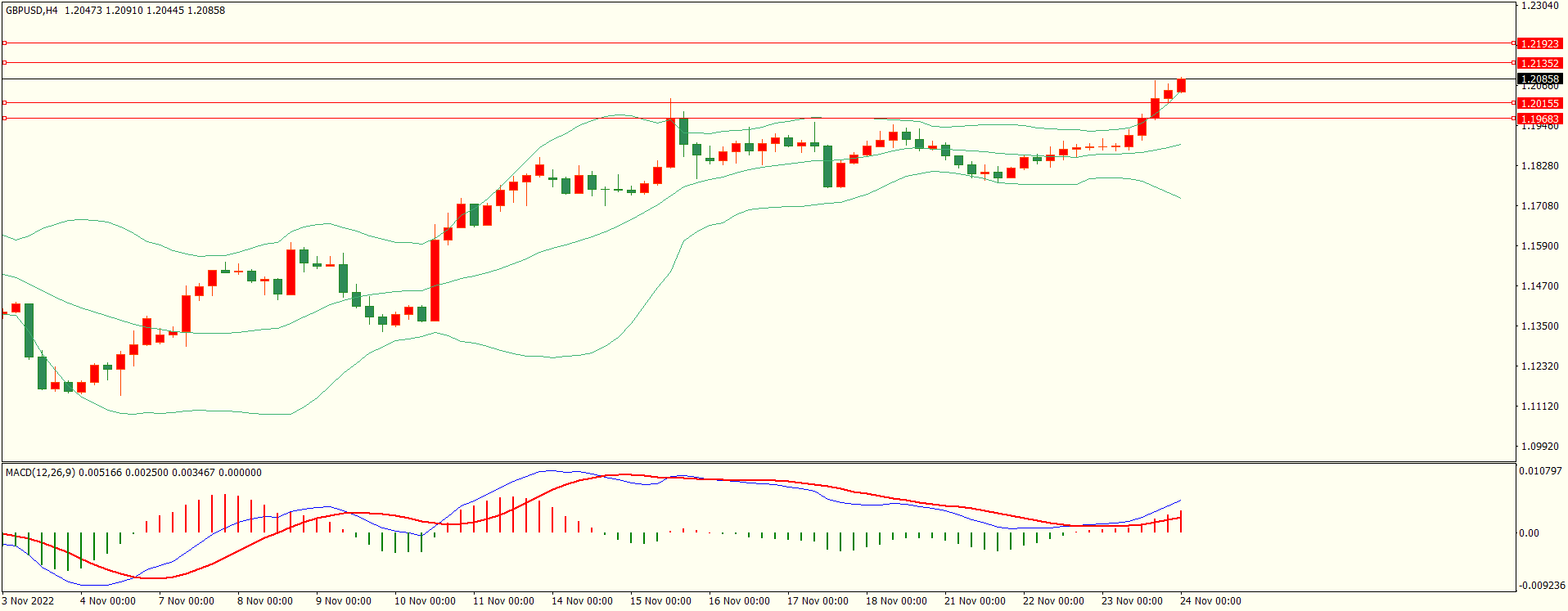Screen dimensions: 1568x611
Task: Click the 1.13500 price axis value
Action: pos(1539,326)
